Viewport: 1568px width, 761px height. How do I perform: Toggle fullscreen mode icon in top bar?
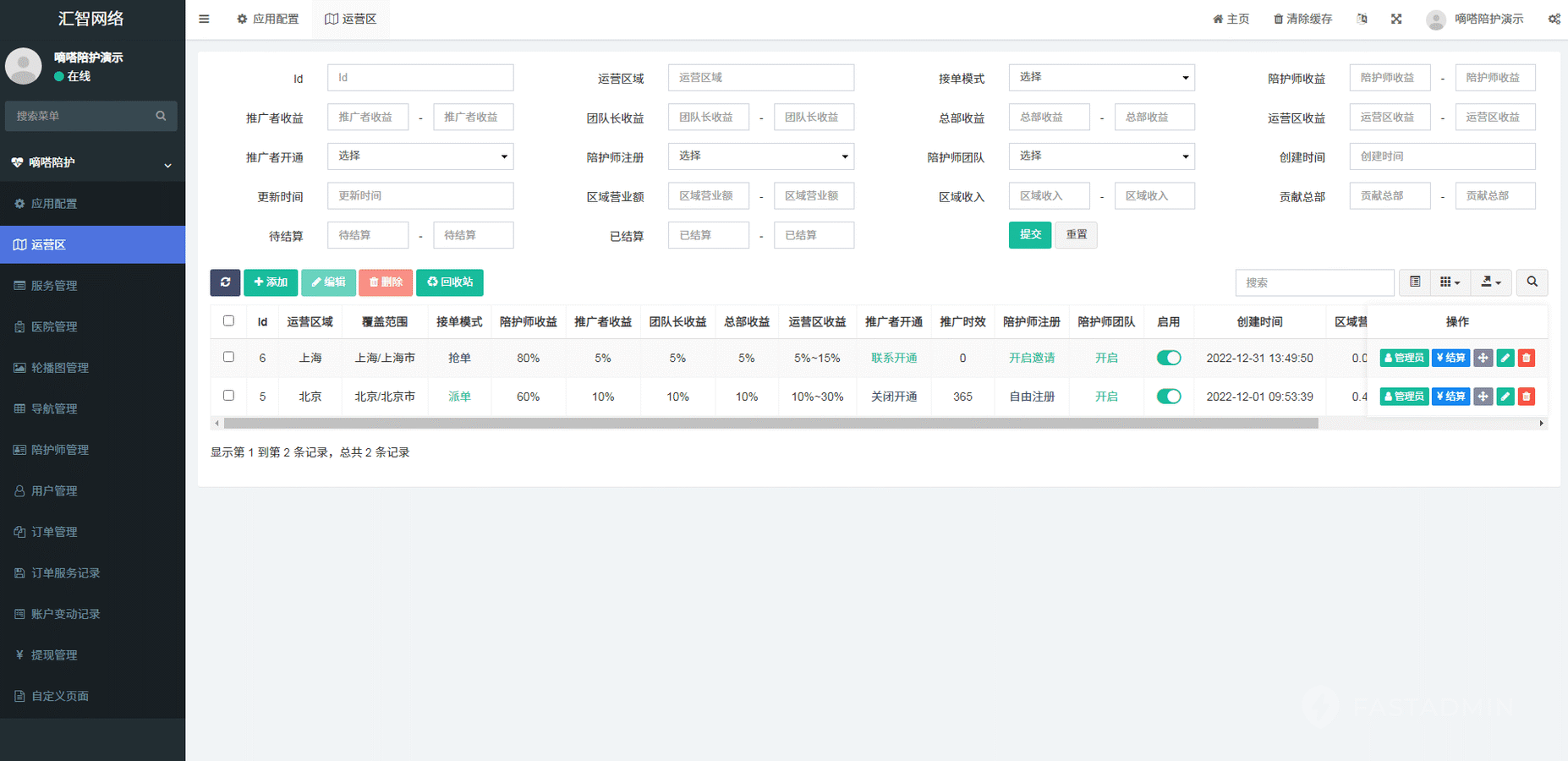[1396, 19]
